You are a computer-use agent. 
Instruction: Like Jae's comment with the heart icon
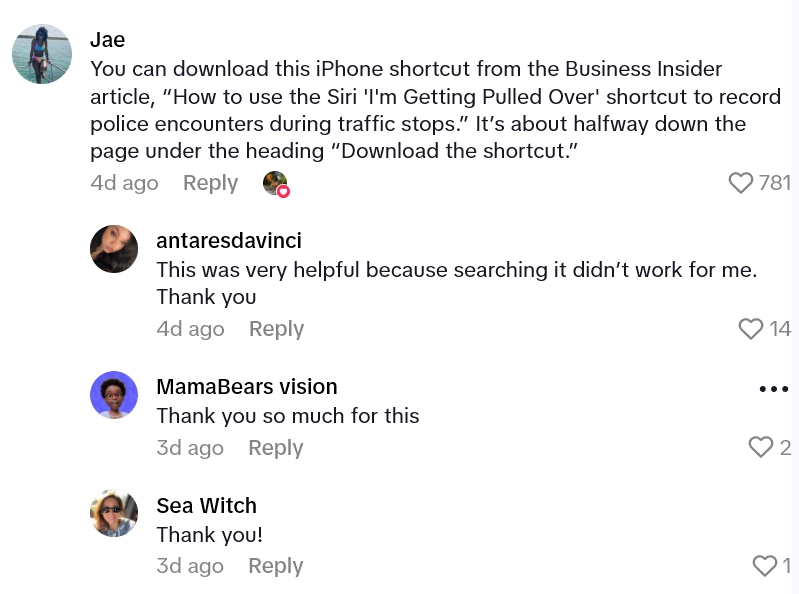tap(740, 183)
